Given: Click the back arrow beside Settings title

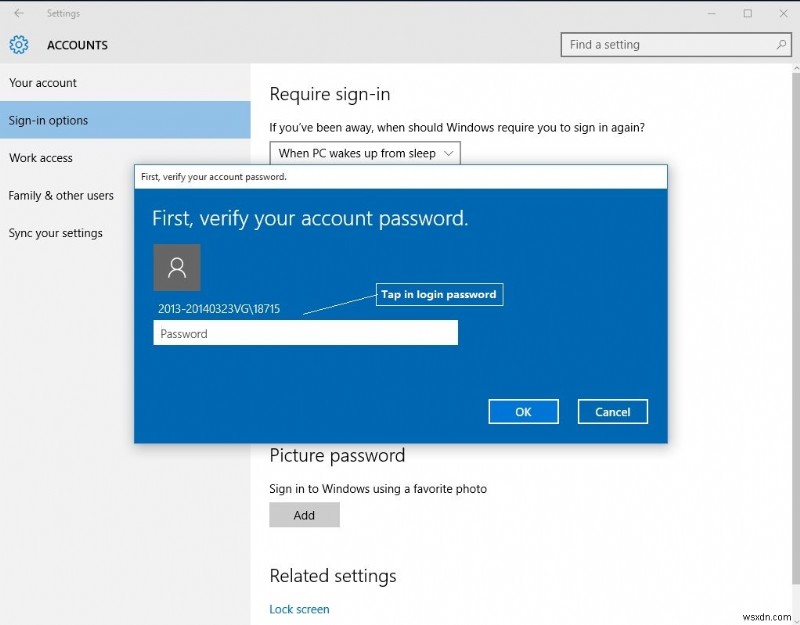Looking at the screenshot, I should 18,14.
